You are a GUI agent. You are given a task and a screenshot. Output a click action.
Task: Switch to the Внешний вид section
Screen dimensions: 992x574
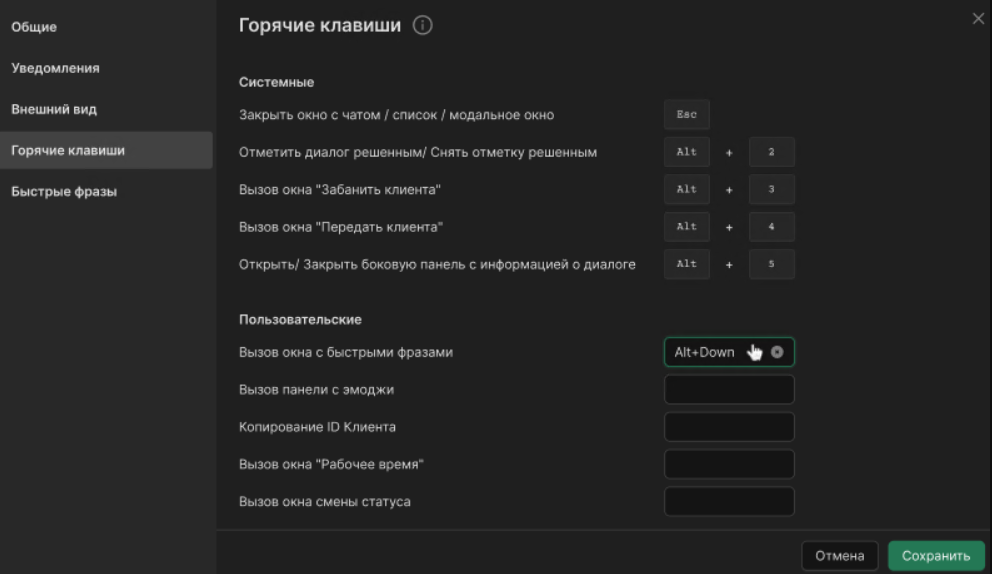[54, 109]
